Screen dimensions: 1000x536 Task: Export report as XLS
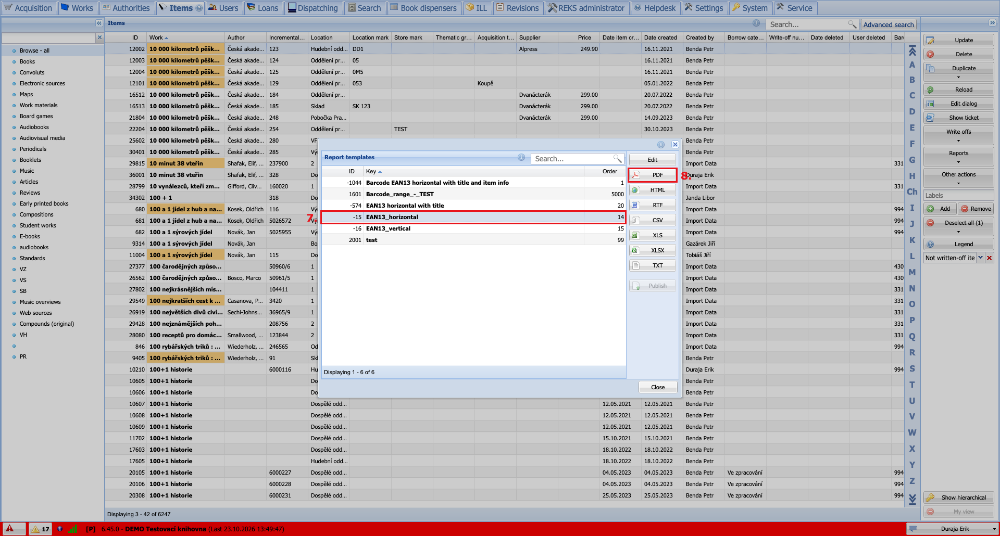click(x=652, y=235)
